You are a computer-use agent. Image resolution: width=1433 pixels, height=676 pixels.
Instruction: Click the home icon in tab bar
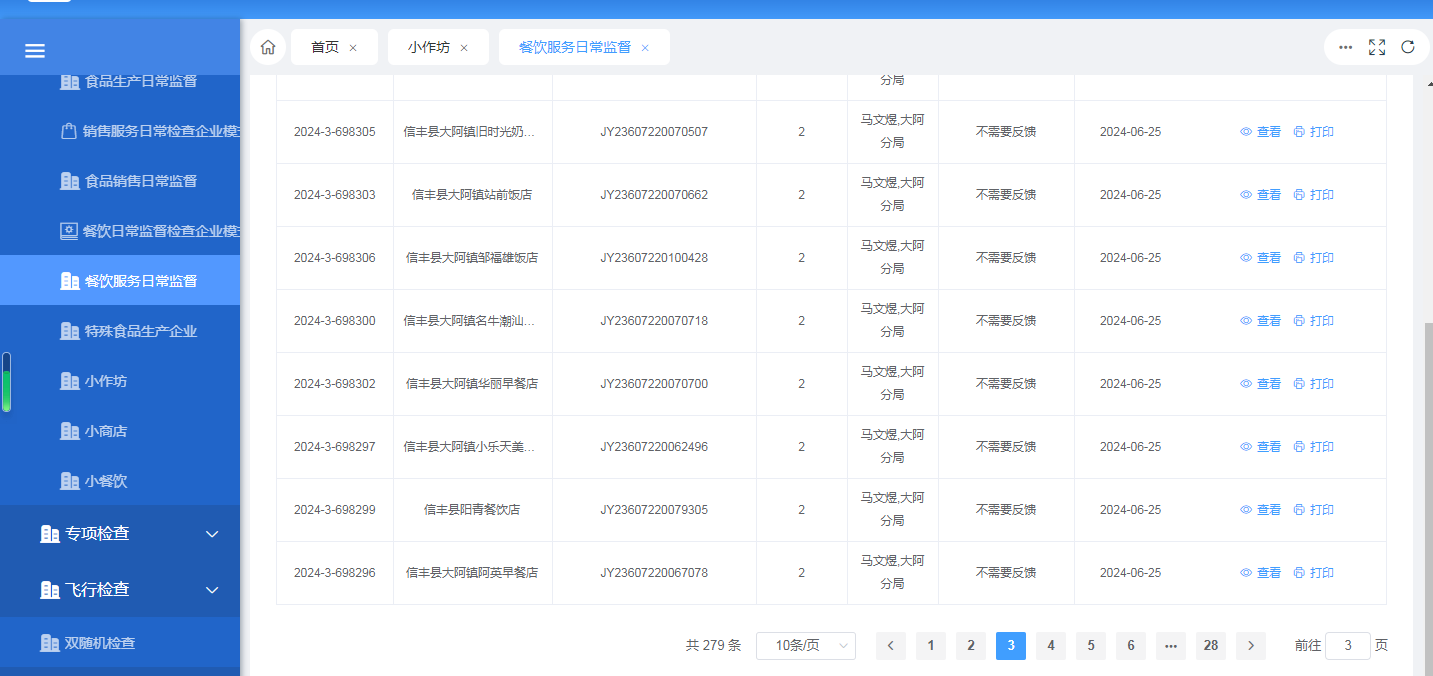tap(268, 47)
